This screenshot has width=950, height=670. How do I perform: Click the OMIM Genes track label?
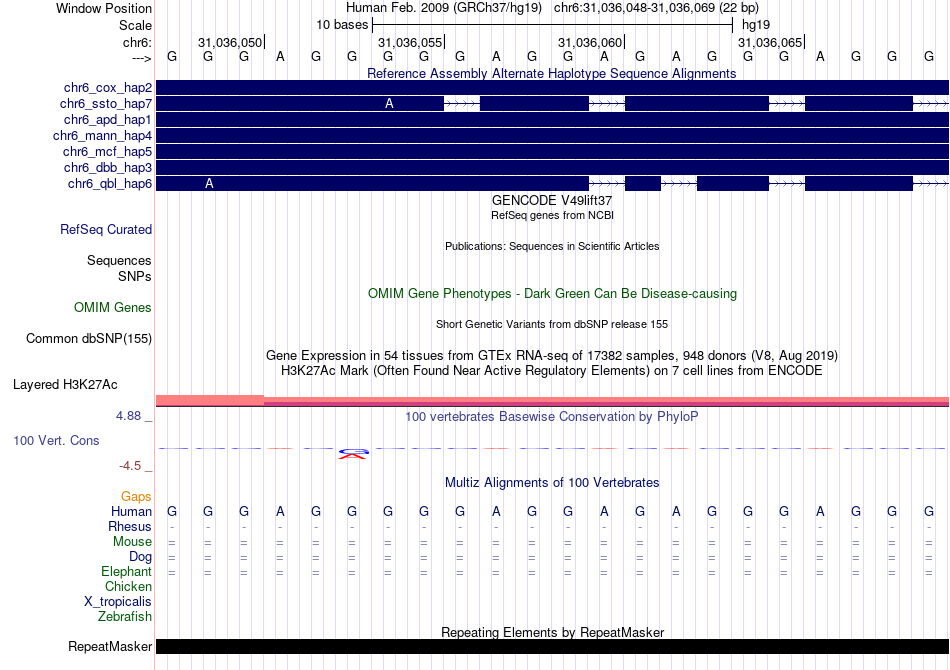(113, 308)
